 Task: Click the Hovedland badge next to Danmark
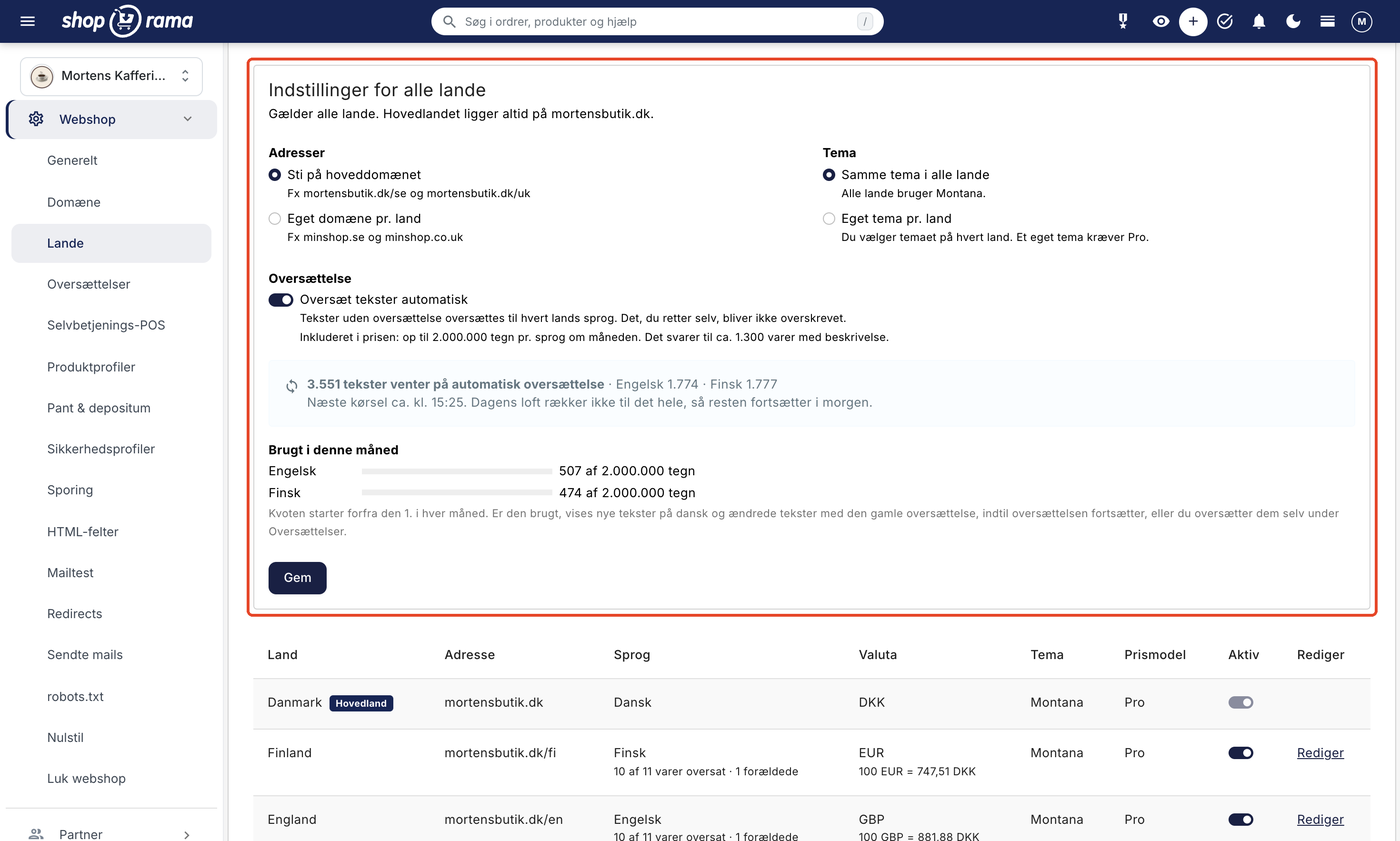click(x=361, y=703)
